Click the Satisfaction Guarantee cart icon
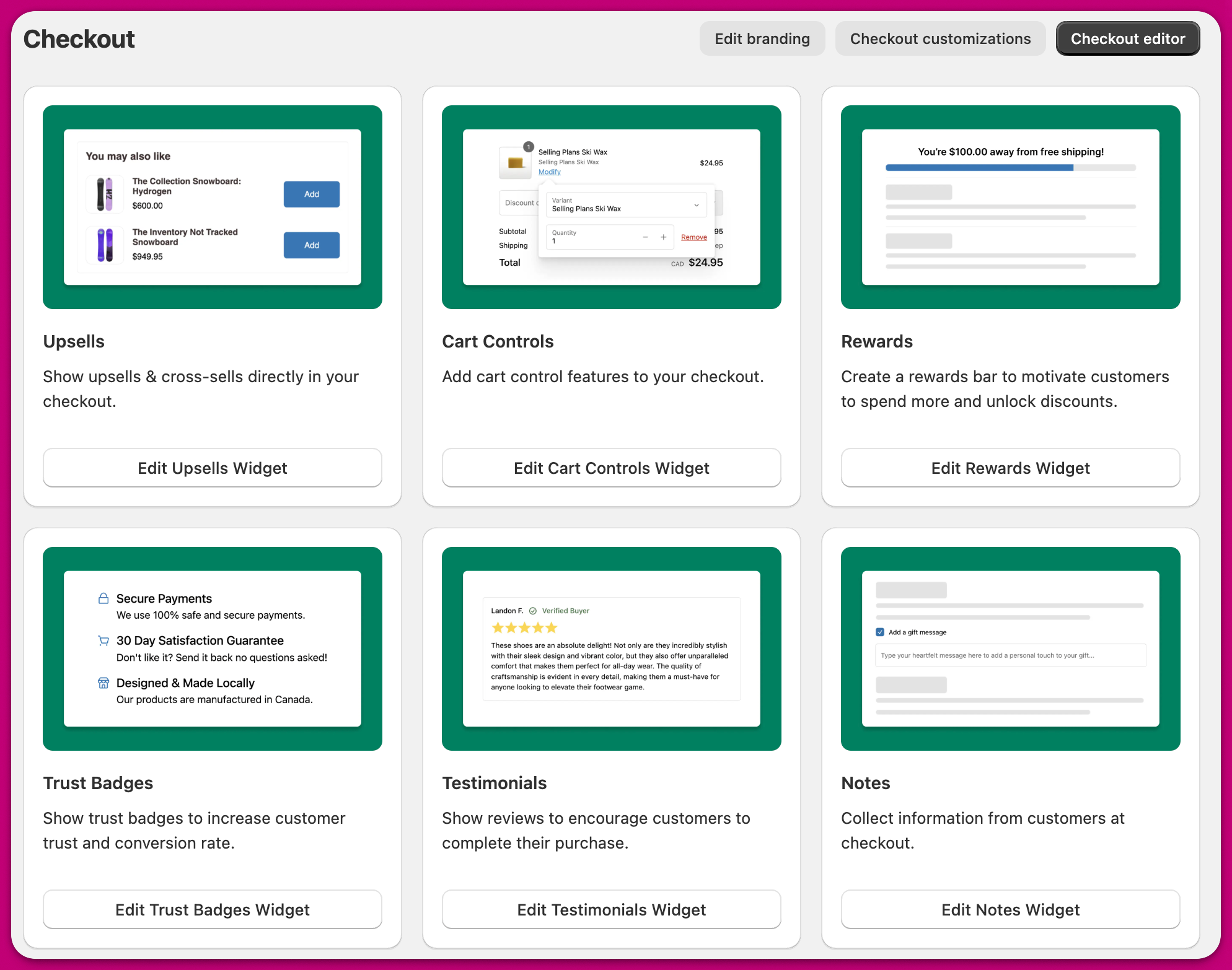This screenshot has width=1232, height=970. click(x=103, y=640)
